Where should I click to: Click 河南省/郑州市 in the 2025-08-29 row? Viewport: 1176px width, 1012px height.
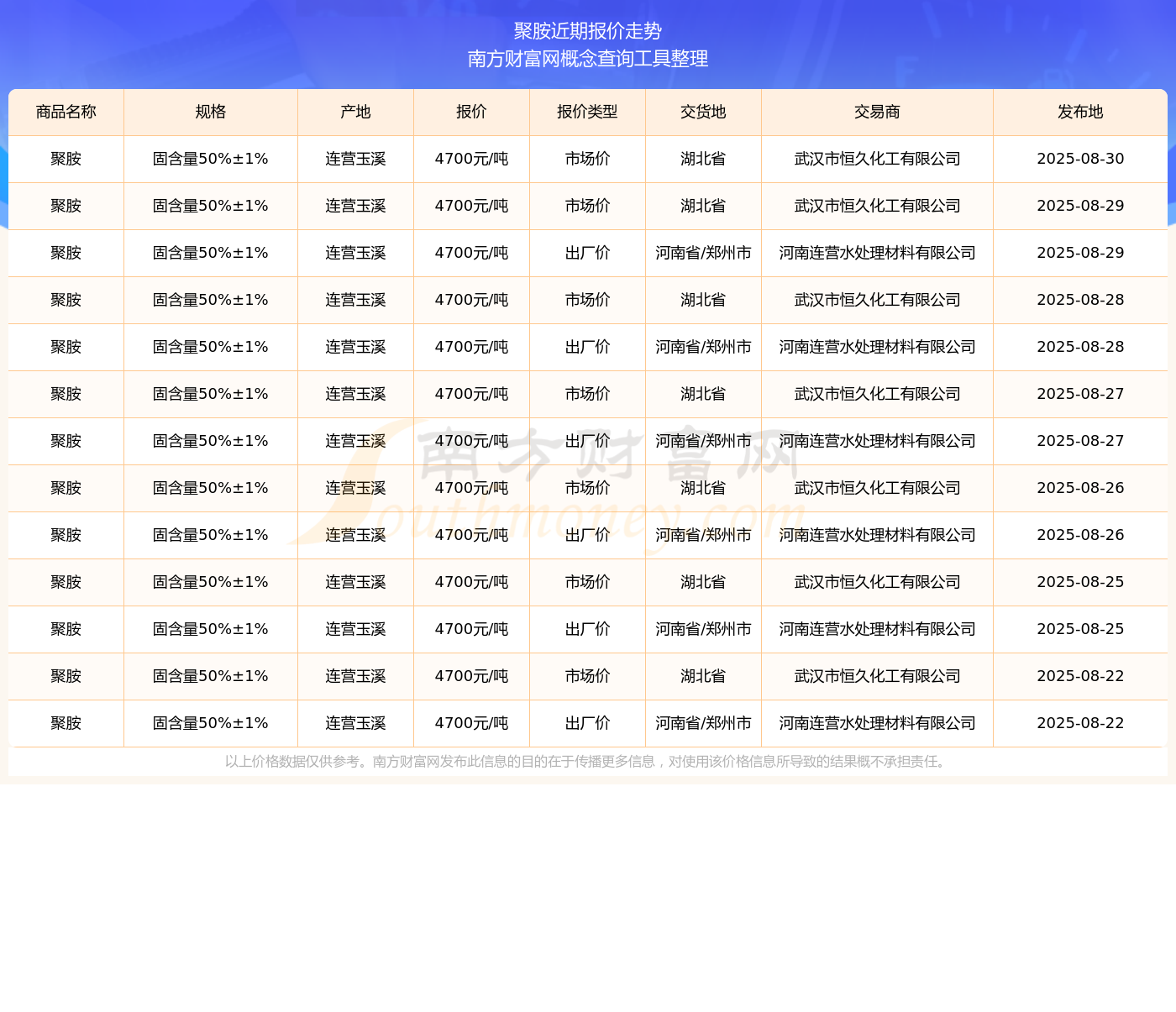point(703,253)
